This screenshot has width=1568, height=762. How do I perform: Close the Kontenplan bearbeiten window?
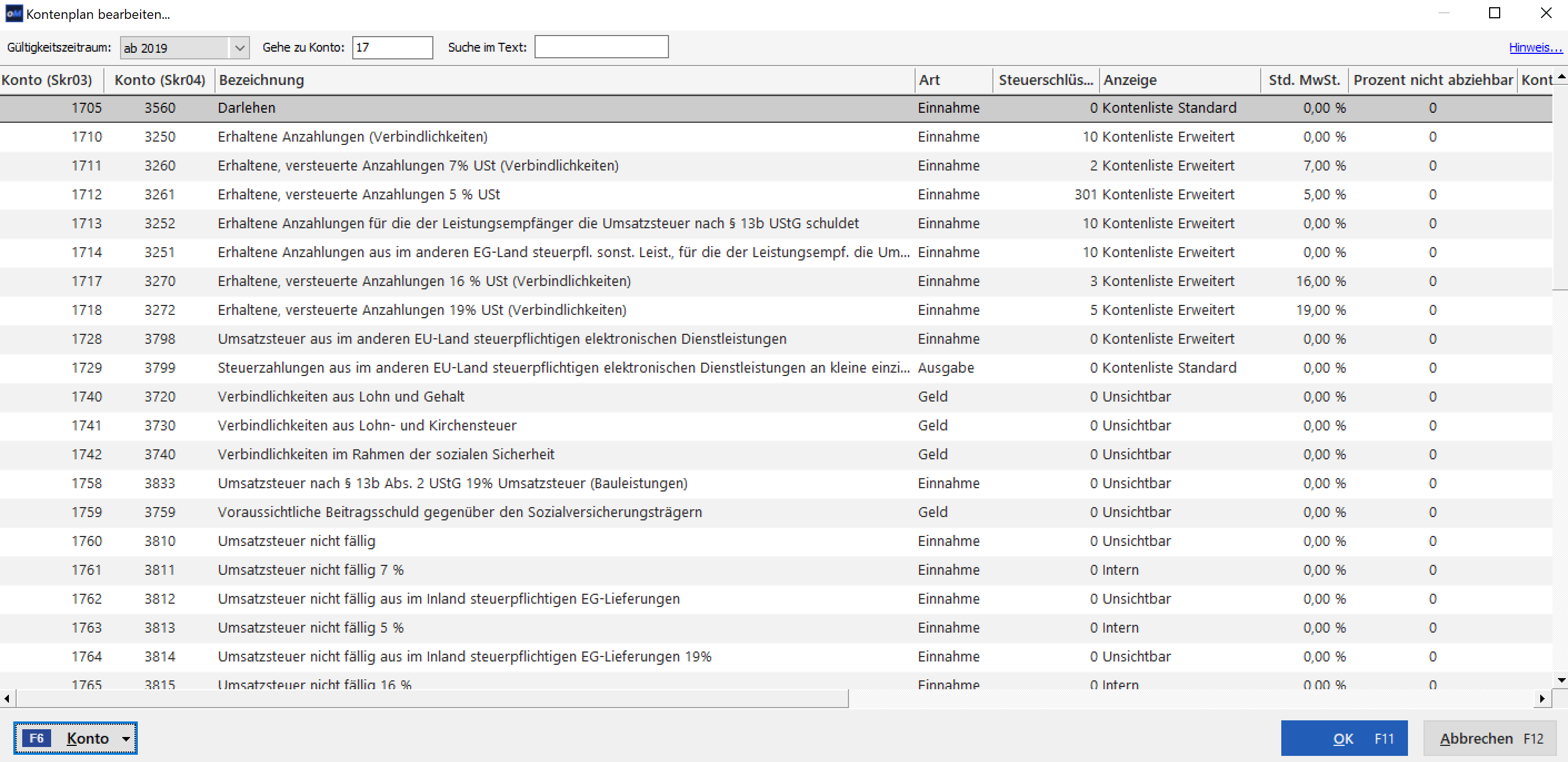[1545, 13]
